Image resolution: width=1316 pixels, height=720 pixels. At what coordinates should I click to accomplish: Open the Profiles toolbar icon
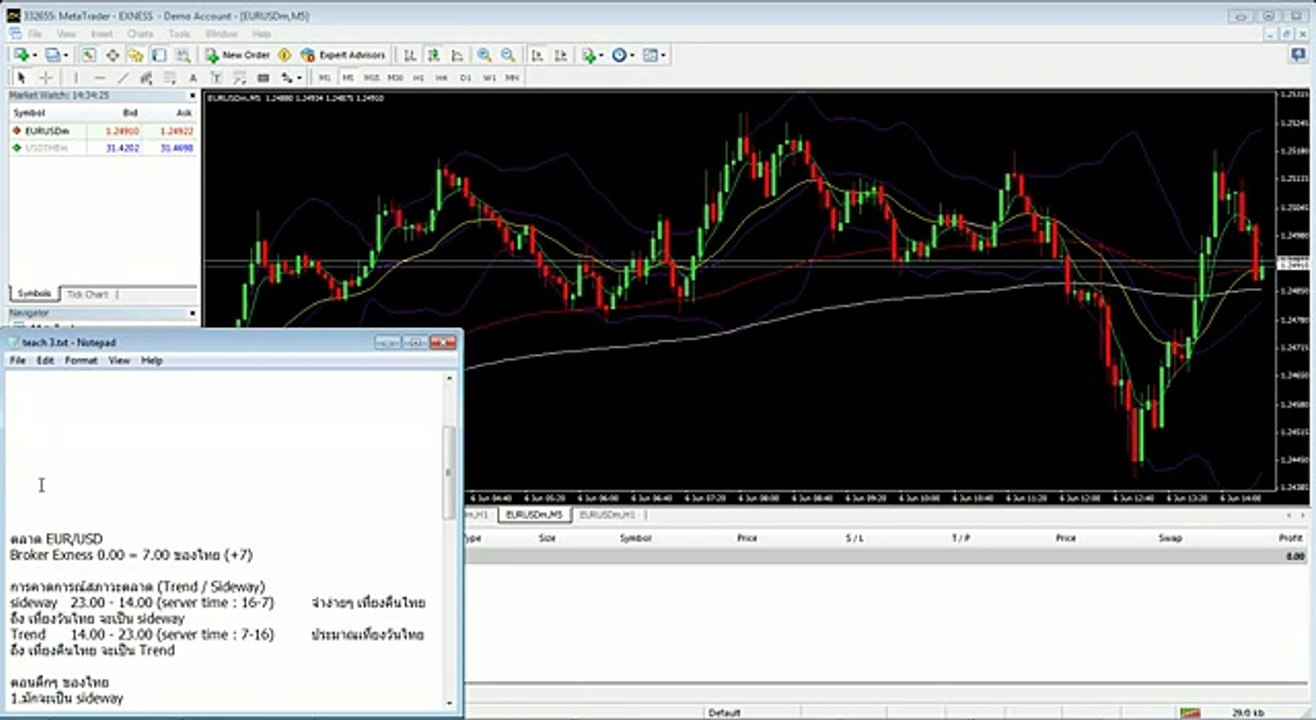click(x=55, y=55)
